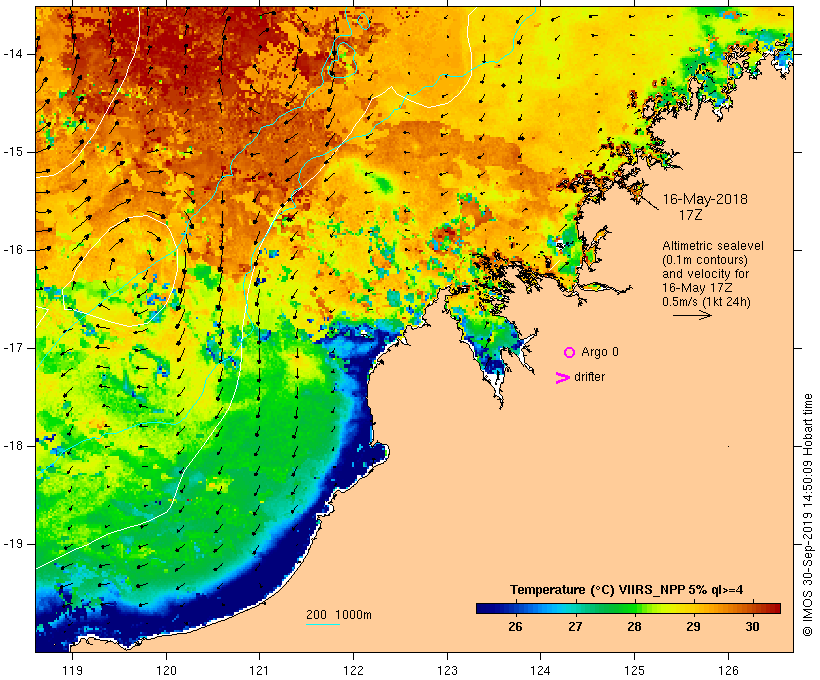The width and height of the screenshot is (820, 680).
Task: Click the latitude label '-15'
Action: (13, 152)
